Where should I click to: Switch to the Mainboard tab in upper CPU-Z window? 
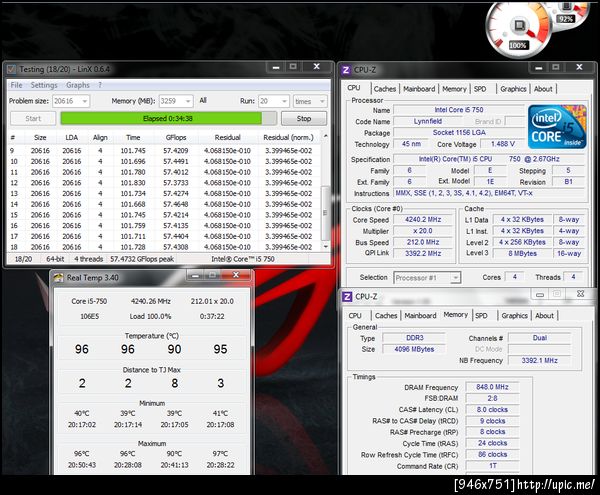coord(419,89)
